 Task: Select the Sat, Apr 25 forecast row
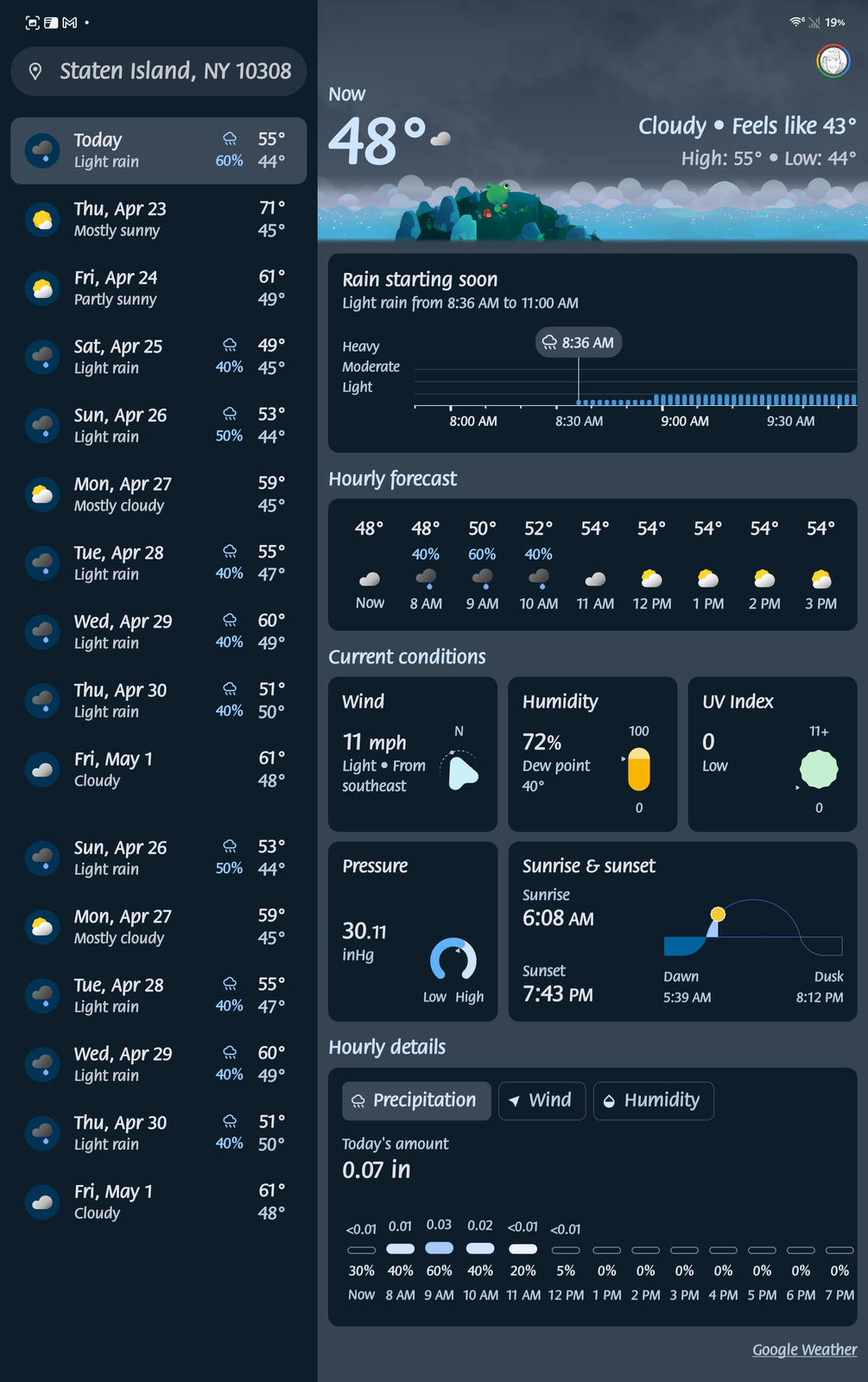(158, 357)
